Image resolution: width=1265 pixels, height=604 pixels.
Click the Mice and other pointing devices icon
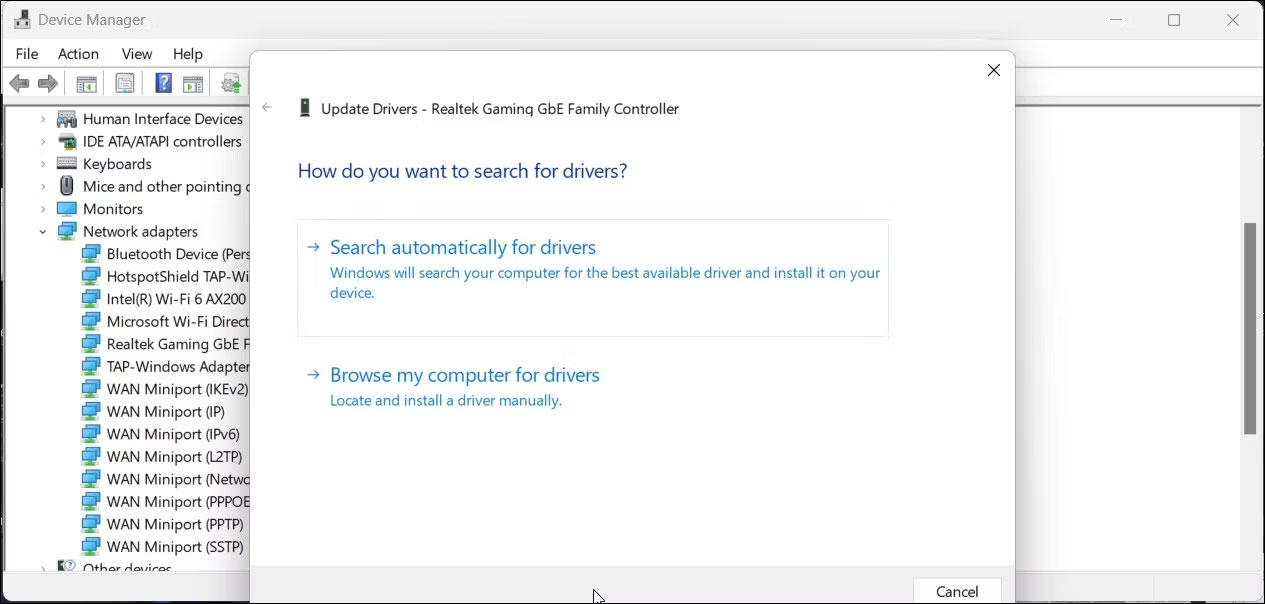click(x=67, y=186)
